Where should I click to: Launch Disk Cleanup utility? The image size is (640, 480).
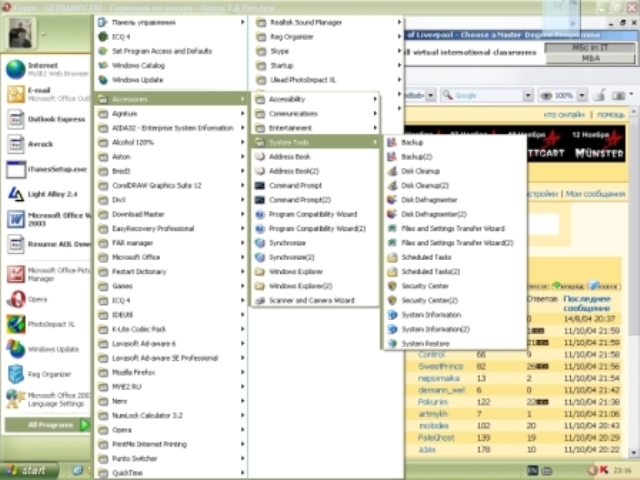click(x=454, y=171)
